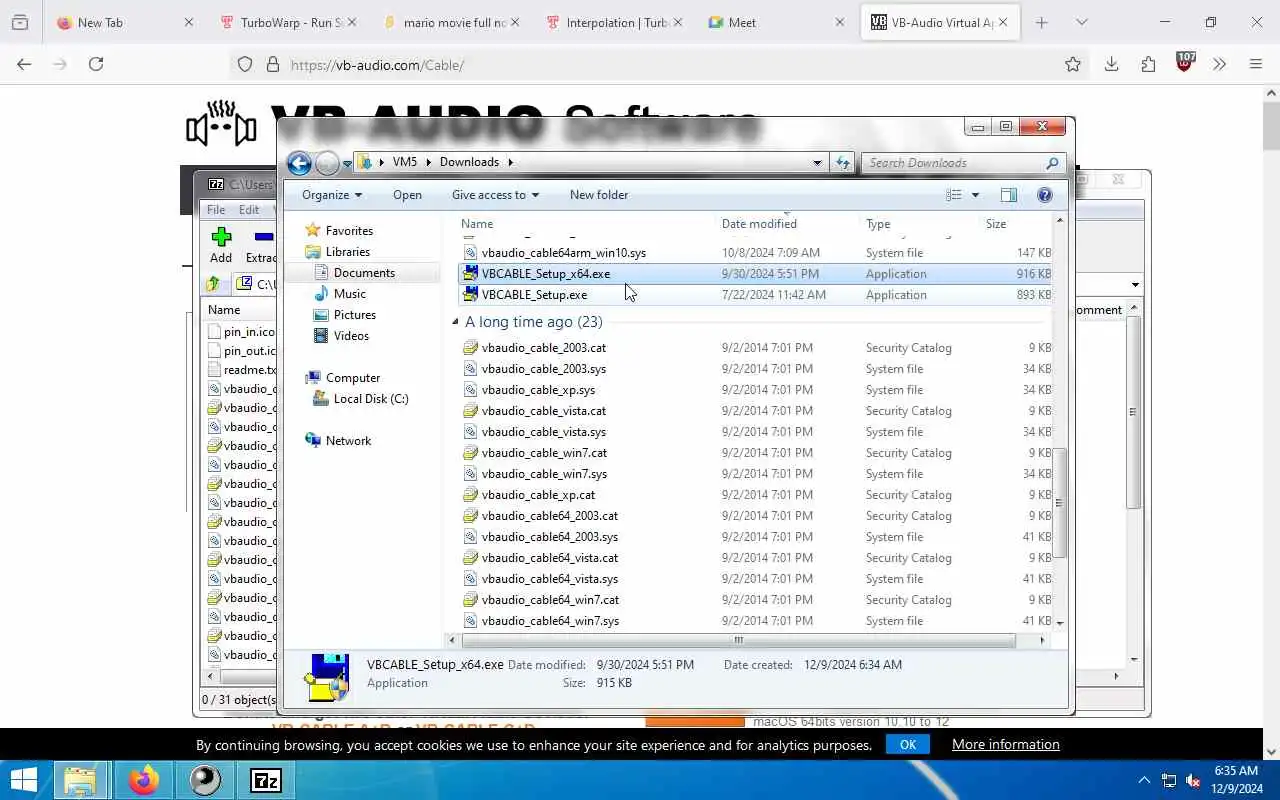
Task: Open view options dropdown arrow in Explorer
Action: [975, 195]
